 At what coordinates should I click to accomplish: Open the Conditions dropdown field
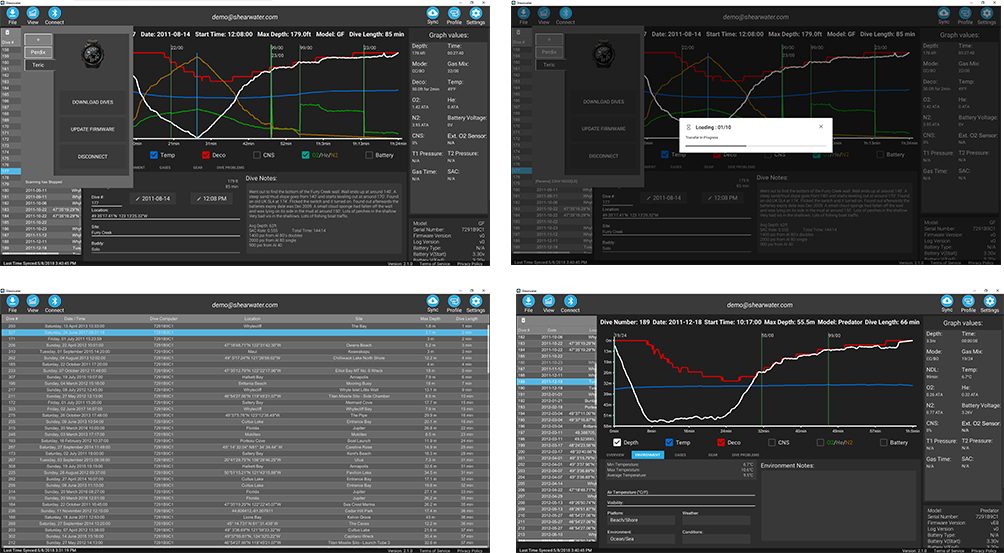tap(717, 540)
